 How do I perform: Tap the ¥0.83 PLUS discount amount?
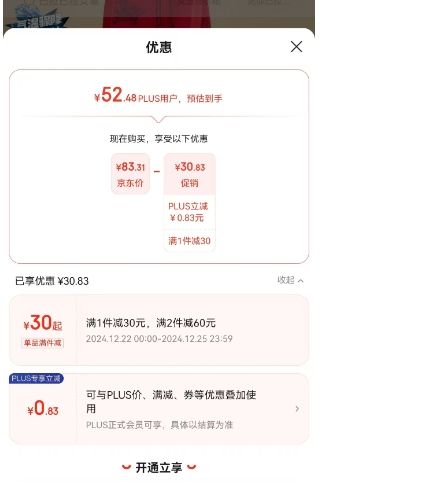click(x=43, y=409)
